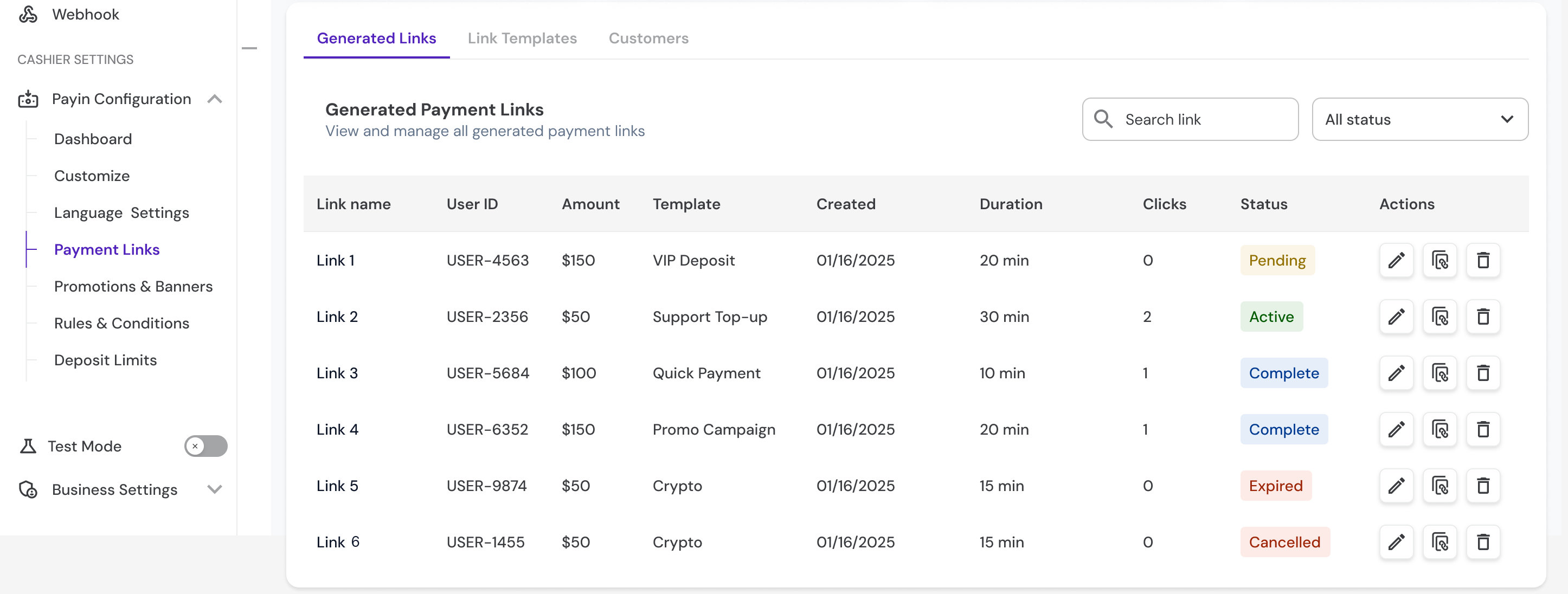Click the Quick Payment template cell
Viewport: 1568px width, 594px height.
(706, 373)
